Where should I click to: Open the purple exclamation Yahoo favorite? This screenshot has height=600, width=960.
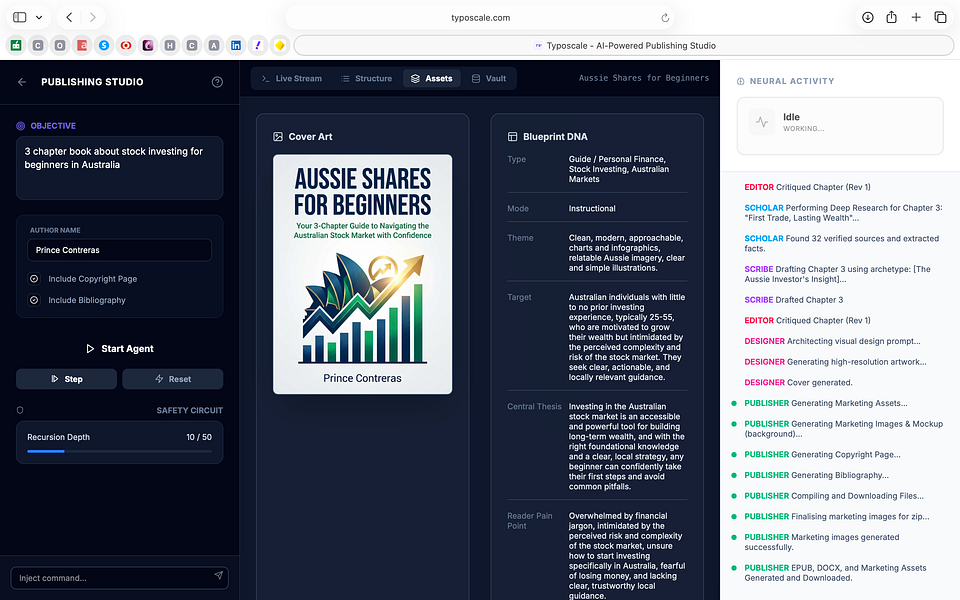pyautogui.click(x=258, y=45)
